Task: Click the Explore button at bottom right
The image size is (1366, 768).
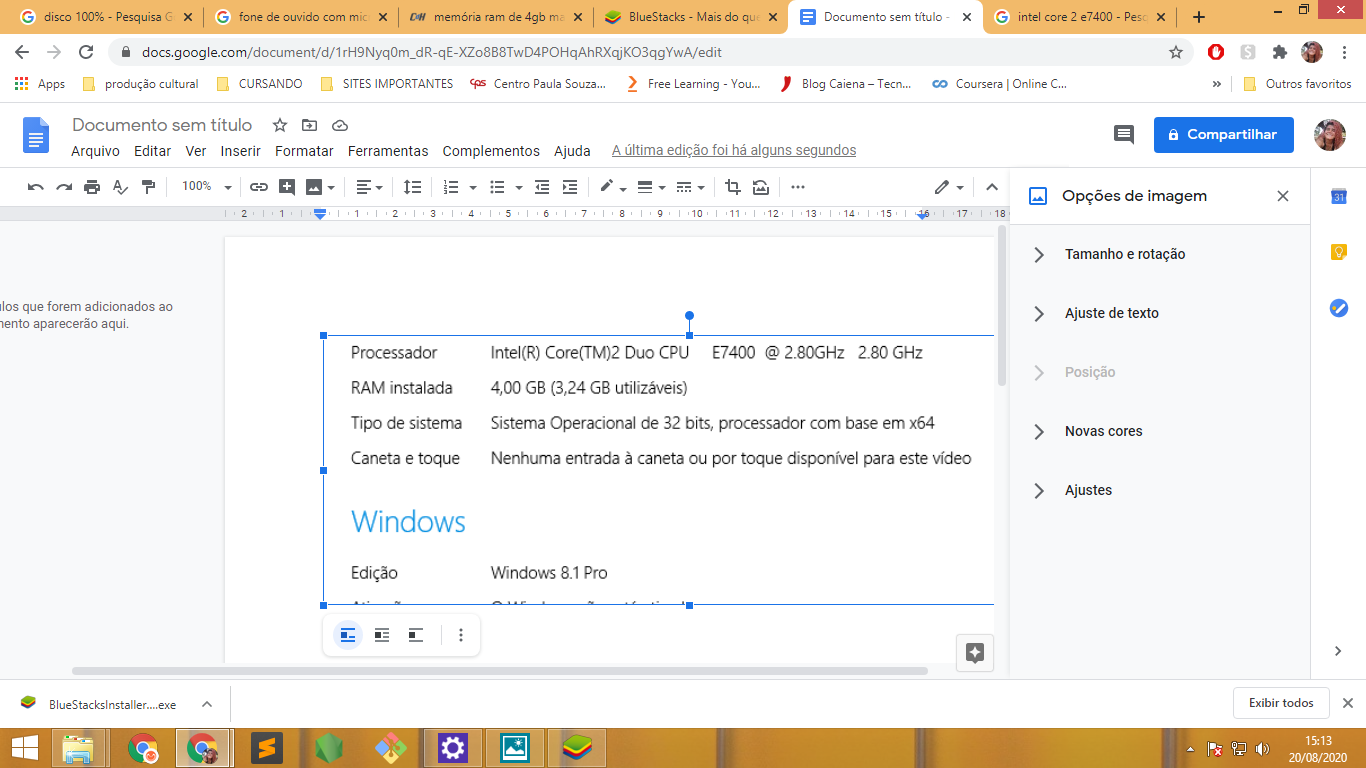Action: point(975,653)
